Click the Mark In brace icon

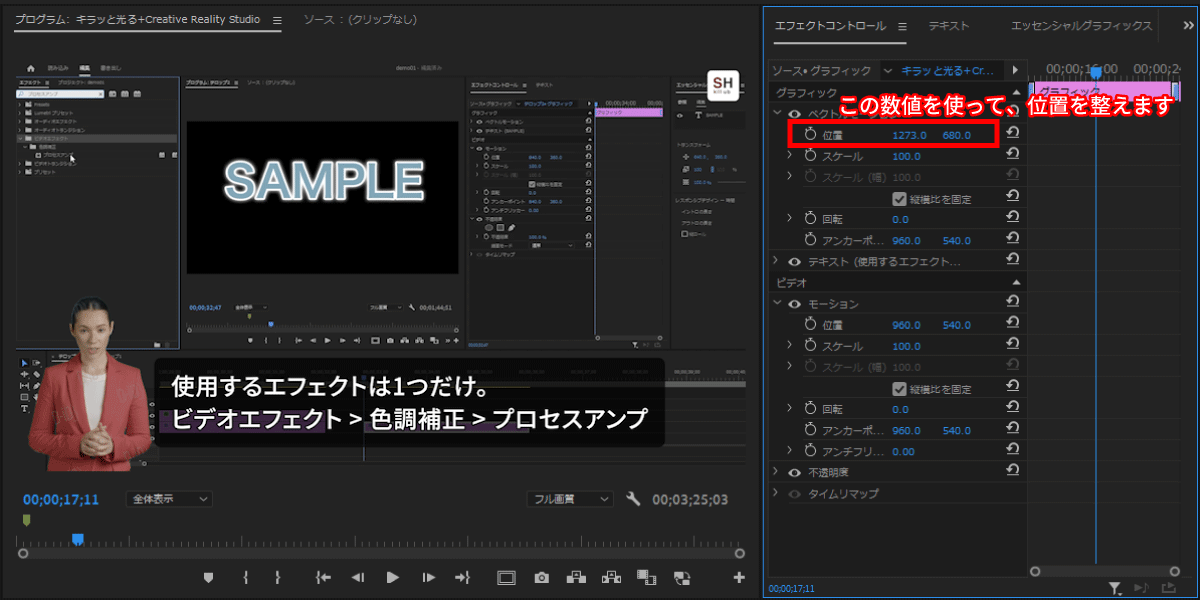[245, 577]
